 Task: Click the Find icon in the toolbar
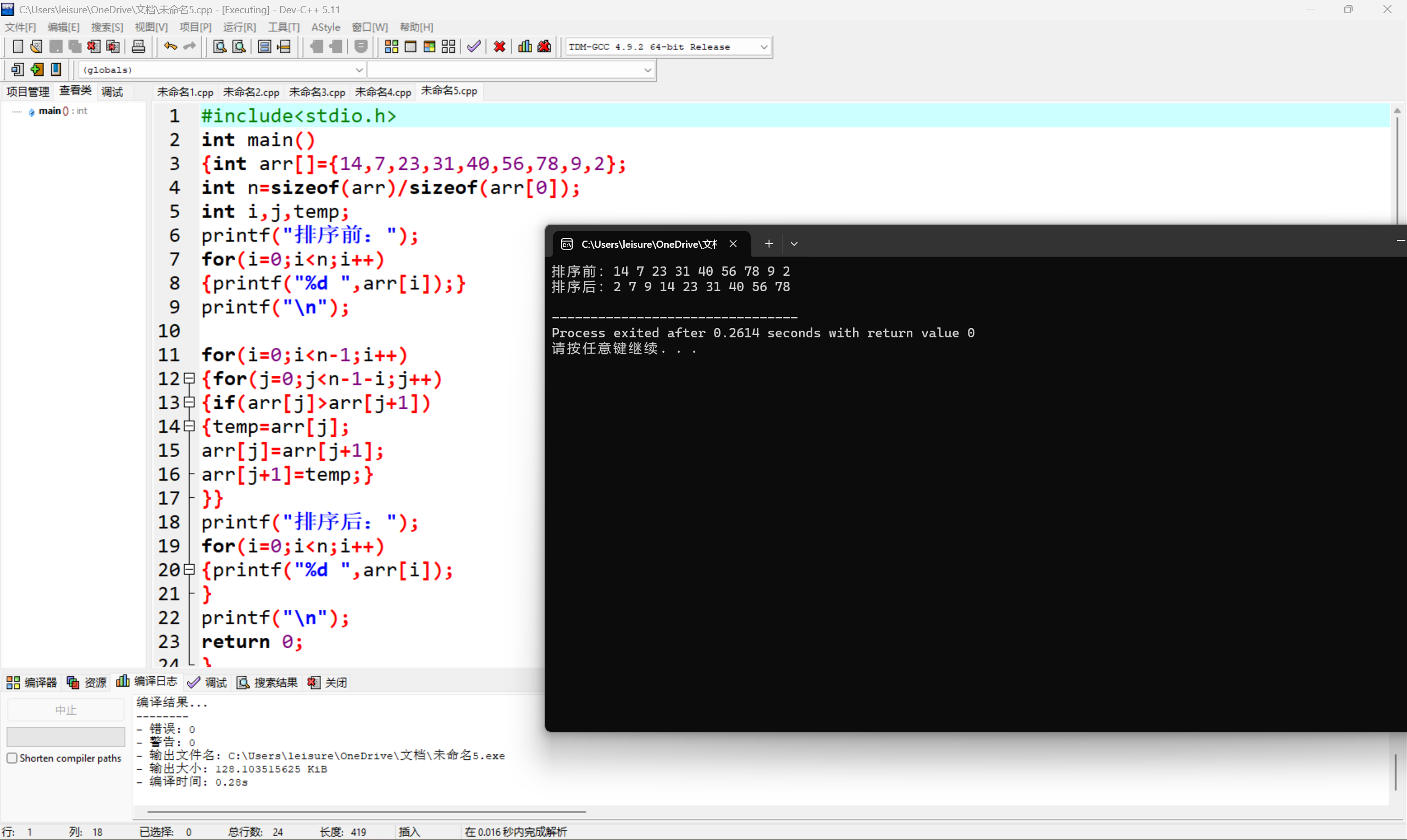pos(219,46)
